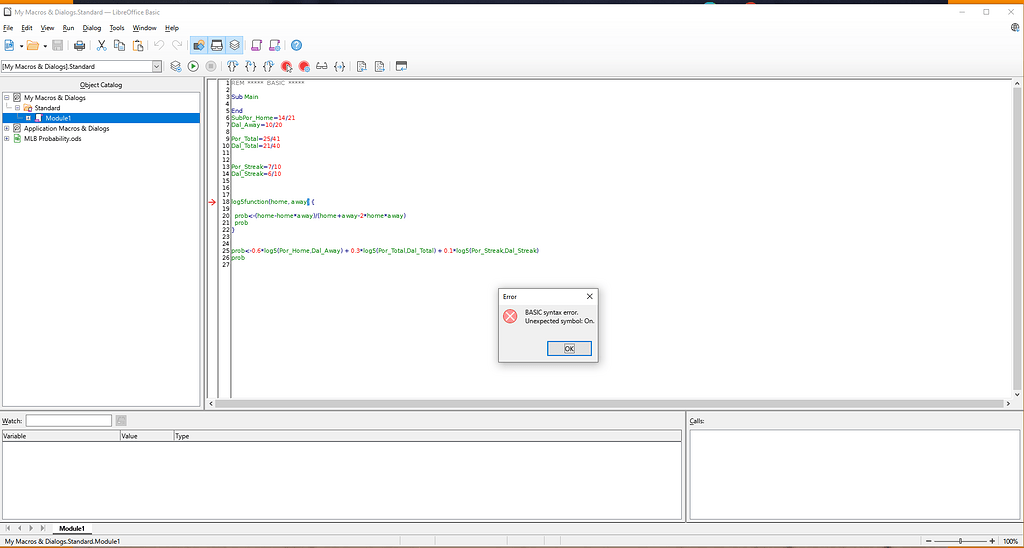Viewport: 1024px width, 548px height.
Task: Expand Application Macros & Dialogs node
Action: pyautogui.click(x=7, y=129)
